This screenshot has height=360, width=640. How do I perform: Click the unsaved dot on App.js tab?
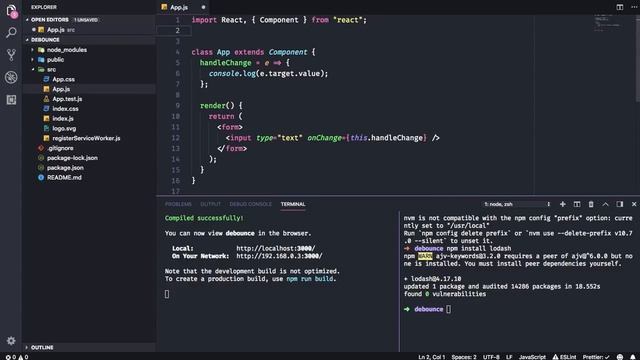pos(203,7)
